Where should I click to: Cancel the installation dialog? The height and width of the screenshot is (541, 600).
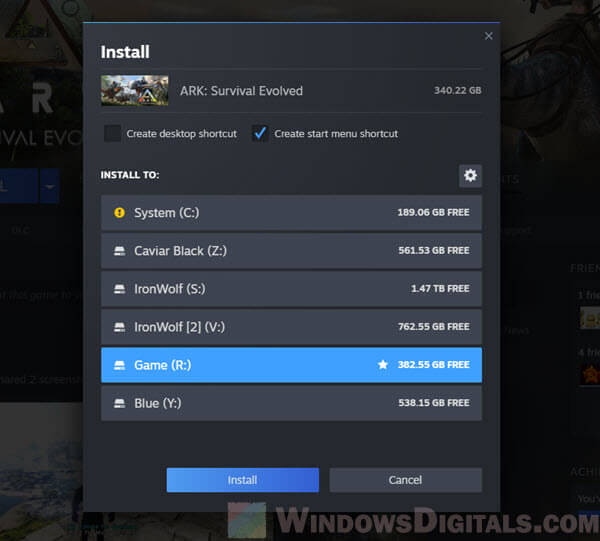(x=405, y=480)
